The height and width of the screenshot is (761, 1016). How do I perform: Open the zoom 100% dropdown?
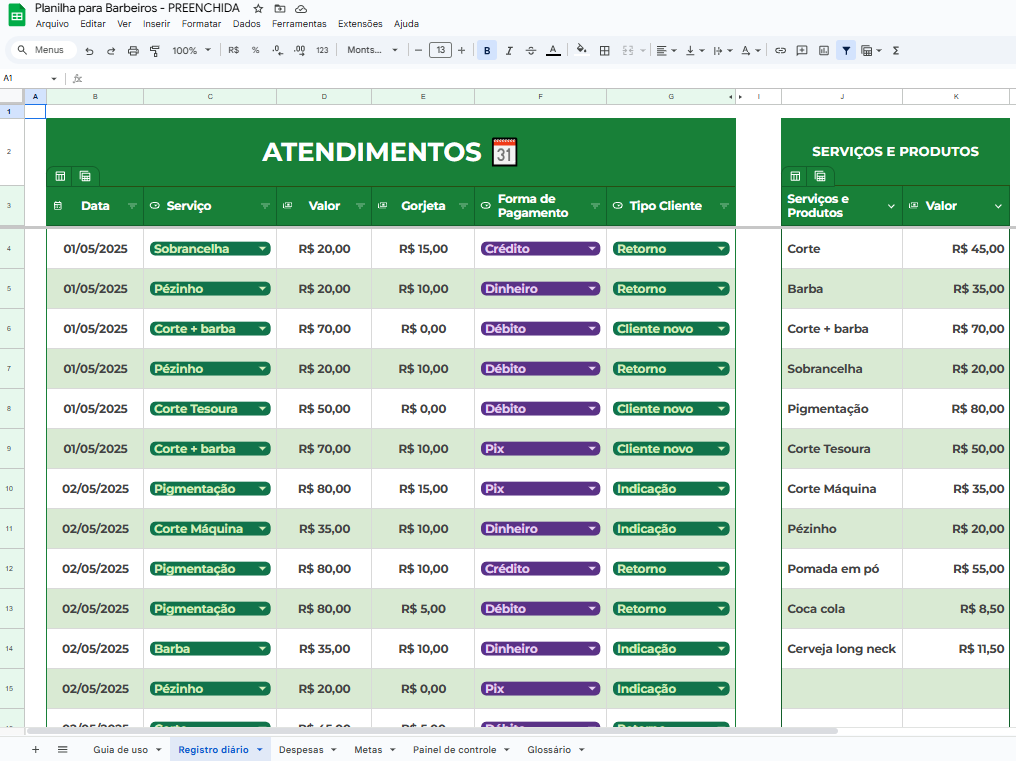coord(191,50)
